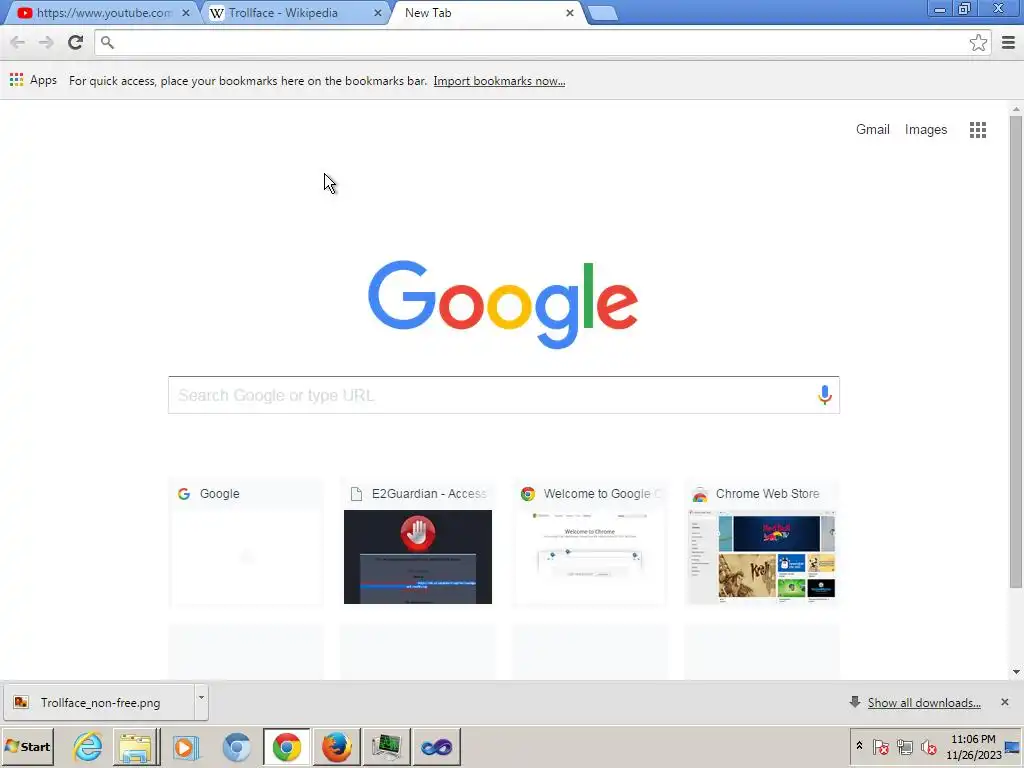Click the Google logo
This screenshot has width=1024, height=768.
503,304
